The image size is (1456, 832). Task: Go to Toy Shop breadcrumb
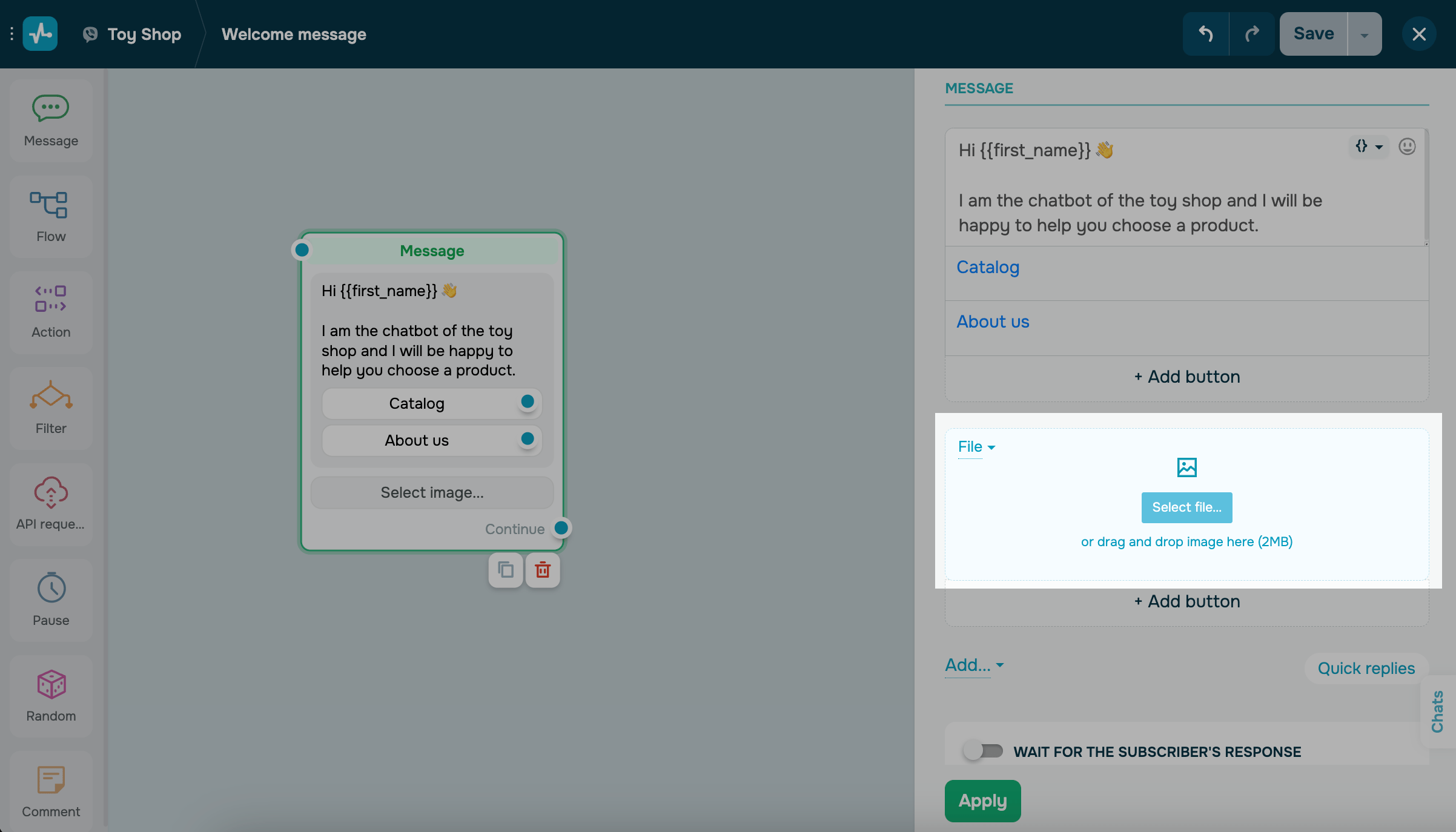pyautogui.click(x=144, y=35)
